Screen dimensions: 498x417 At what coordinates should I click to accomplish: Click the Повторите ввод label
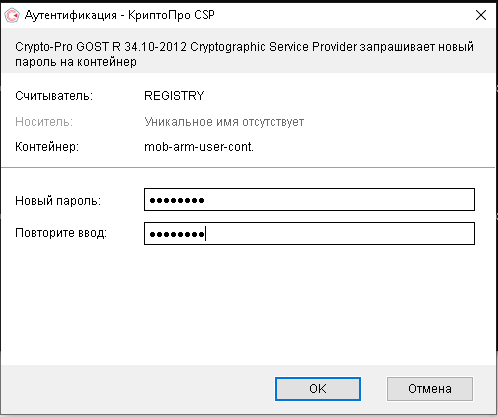[x=61, y=233]
